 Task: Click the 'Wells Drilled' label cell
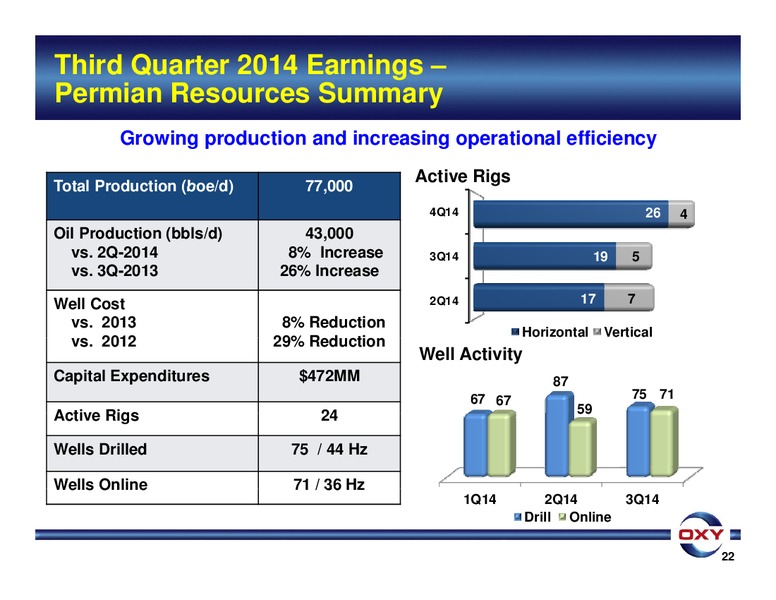(x=152, y=453)
